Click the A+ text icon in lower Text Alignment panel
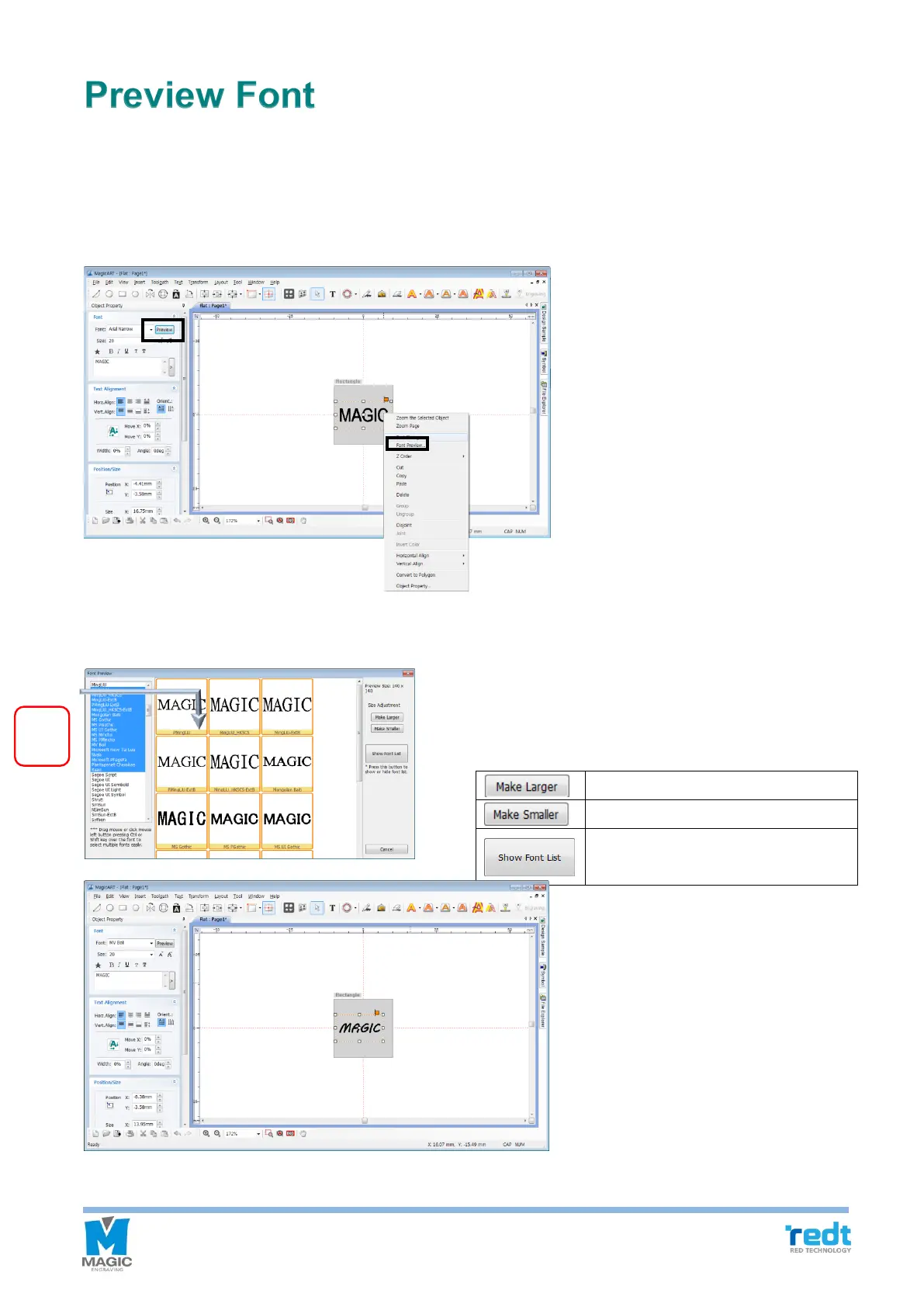Screen dimensions: 924x1307 [x=113, y=1045]
